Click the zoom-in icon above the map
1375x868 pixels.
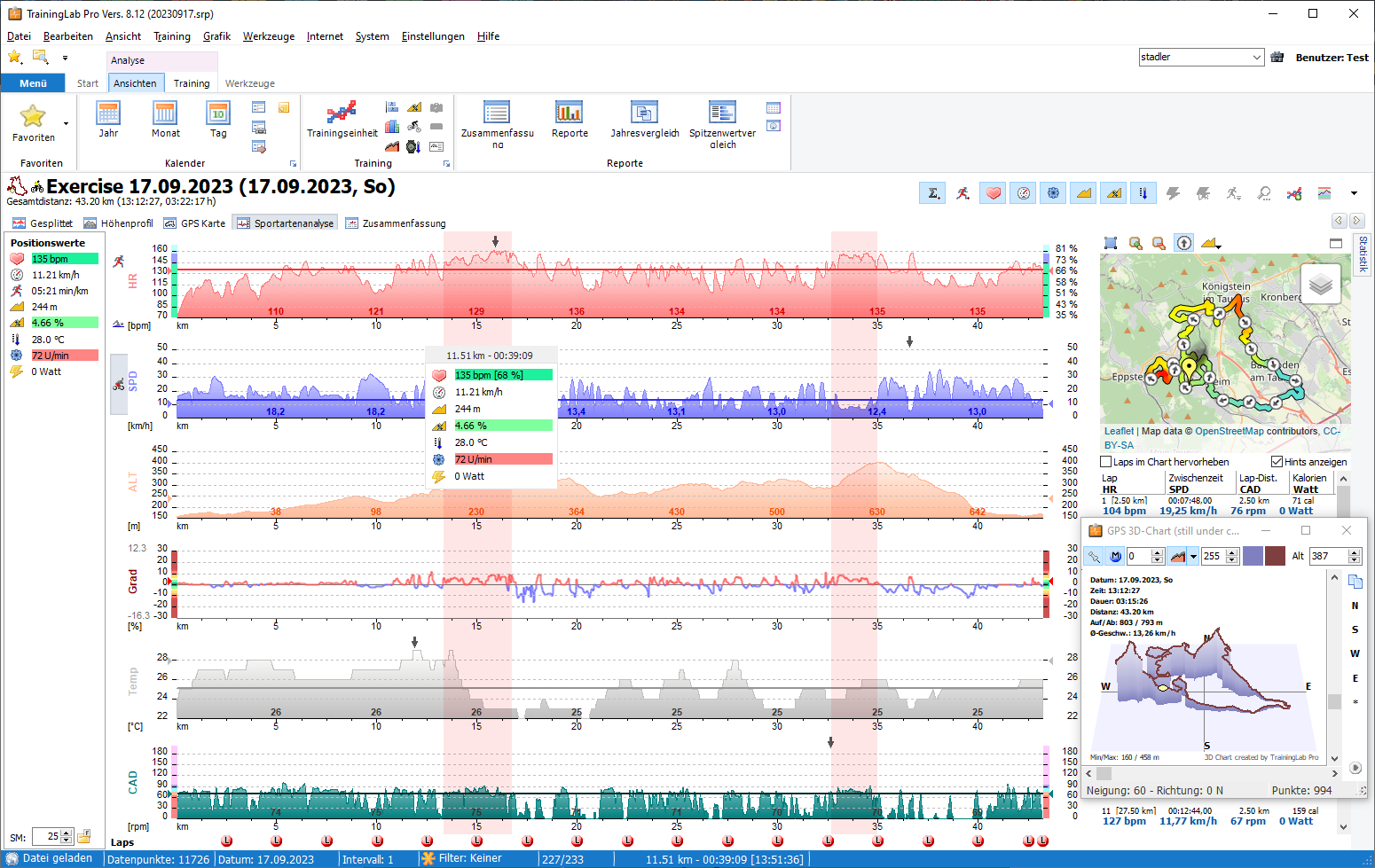pos(1135,243)
